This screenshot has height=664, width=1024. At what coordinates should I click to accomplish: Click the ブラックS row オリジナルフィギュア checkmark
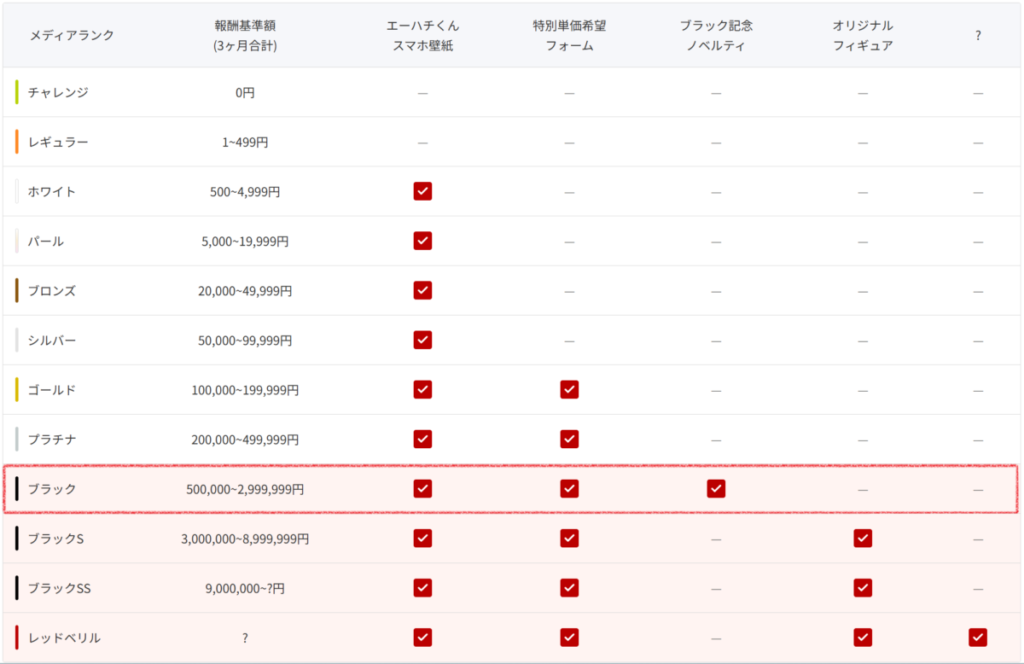pyautogui.click(x=863, y=538)
